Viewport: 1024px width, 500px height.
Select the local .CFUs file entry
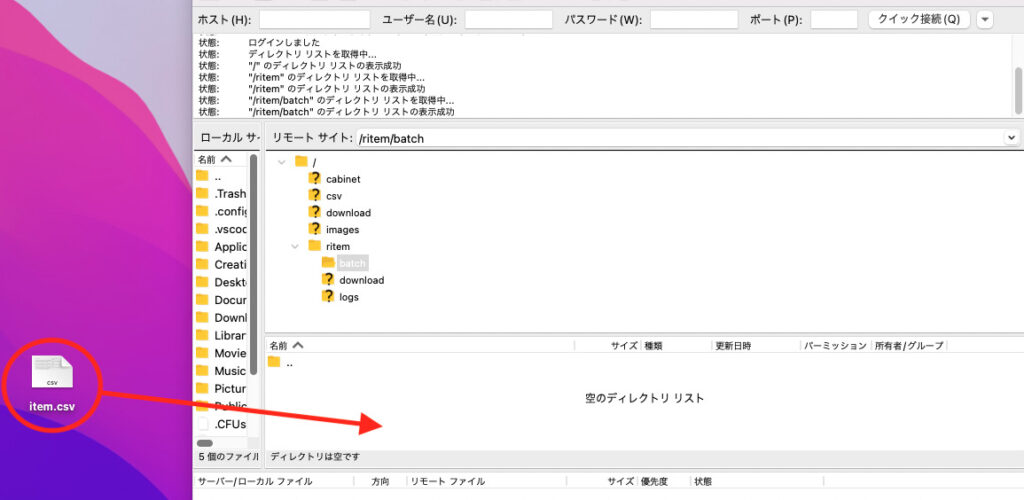tap(221, 424)
